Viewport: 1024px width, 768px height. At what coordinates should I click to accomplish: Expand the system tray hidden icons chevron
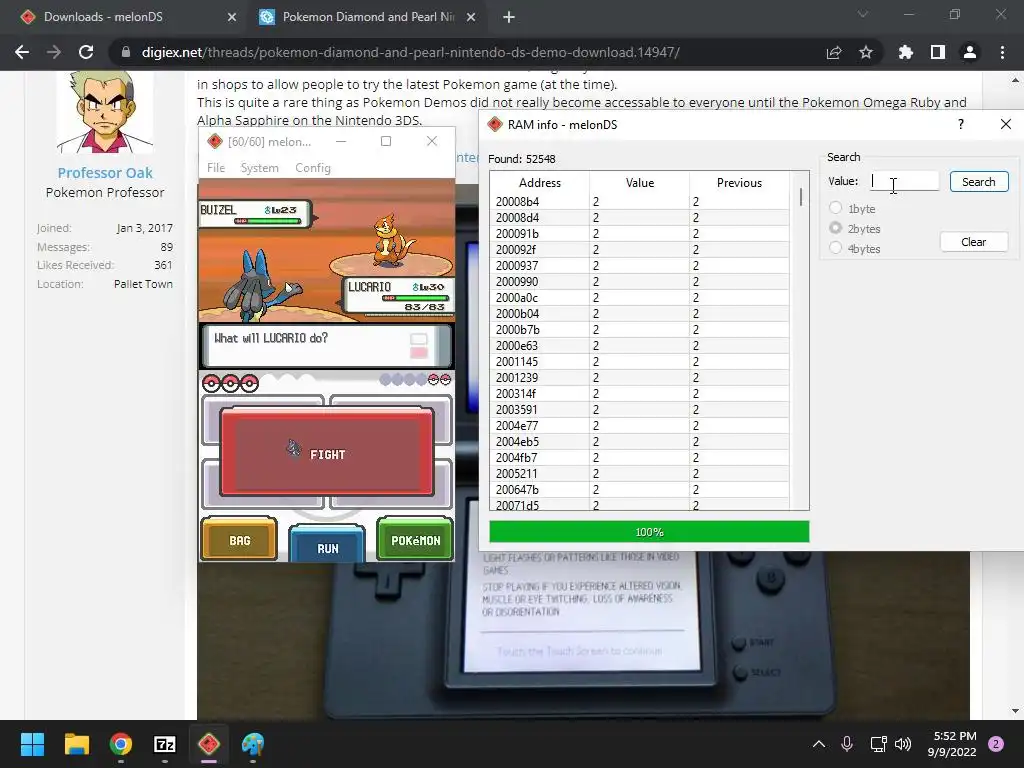click(819, 744)
